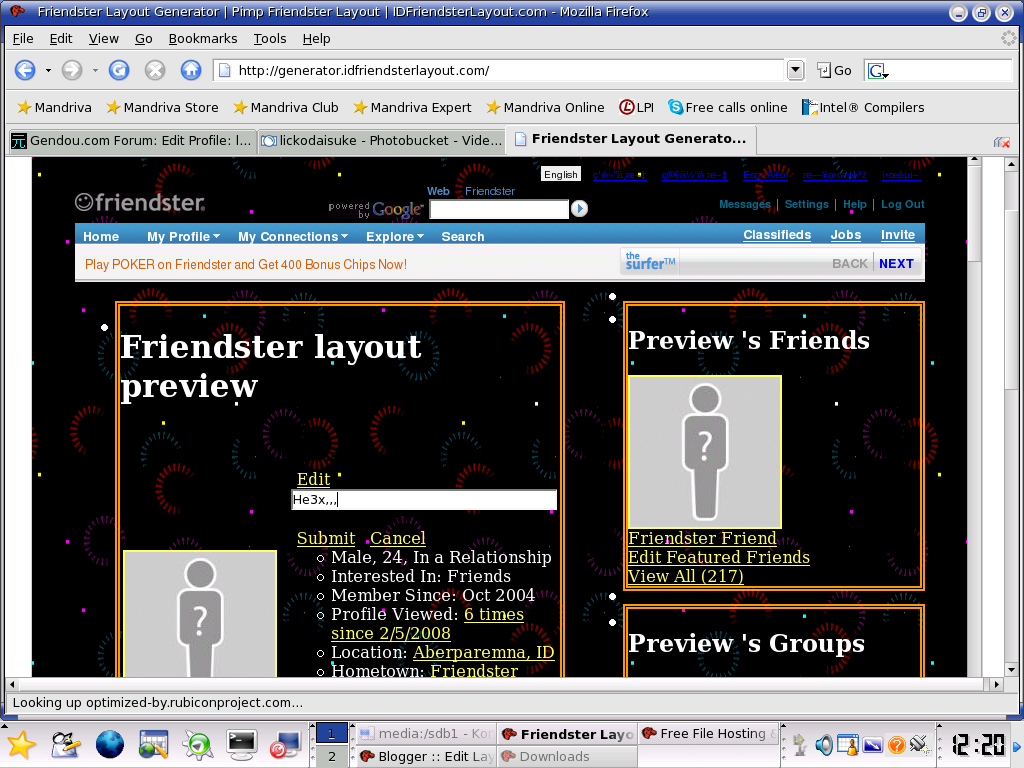Viewport: 1024px width, 768px height.
Task: Click the red-swirl monitor taskbar icon
Action: (285, 744)
